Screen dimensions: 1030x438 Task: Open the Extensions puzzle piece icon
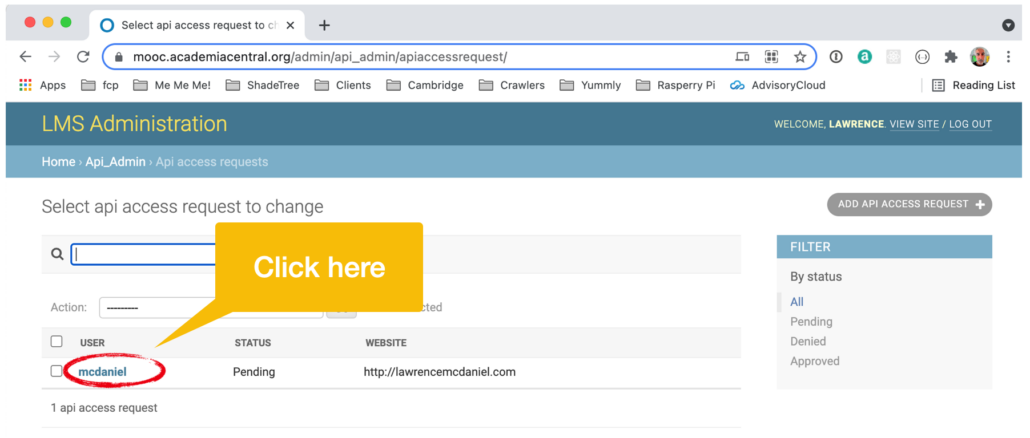point(951,57)
